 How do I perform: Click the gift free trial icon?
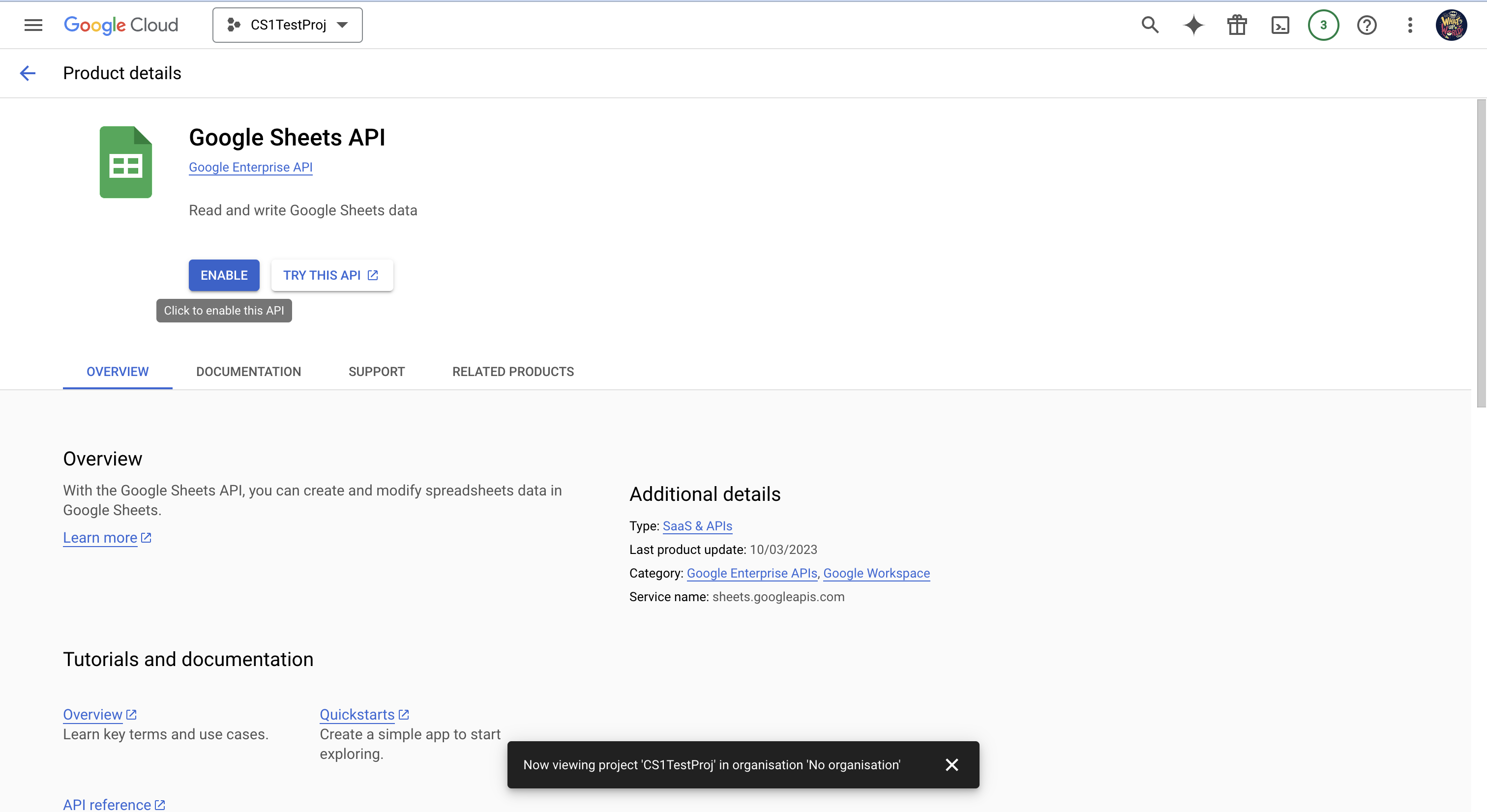click(x=1237, y=25)
